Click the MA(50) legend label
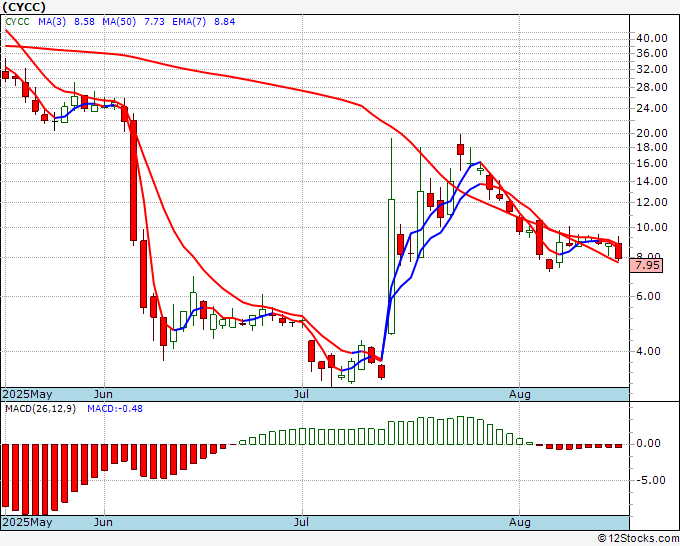The width and height of the screenshot is (680, 546). click(x=119, y=22)
